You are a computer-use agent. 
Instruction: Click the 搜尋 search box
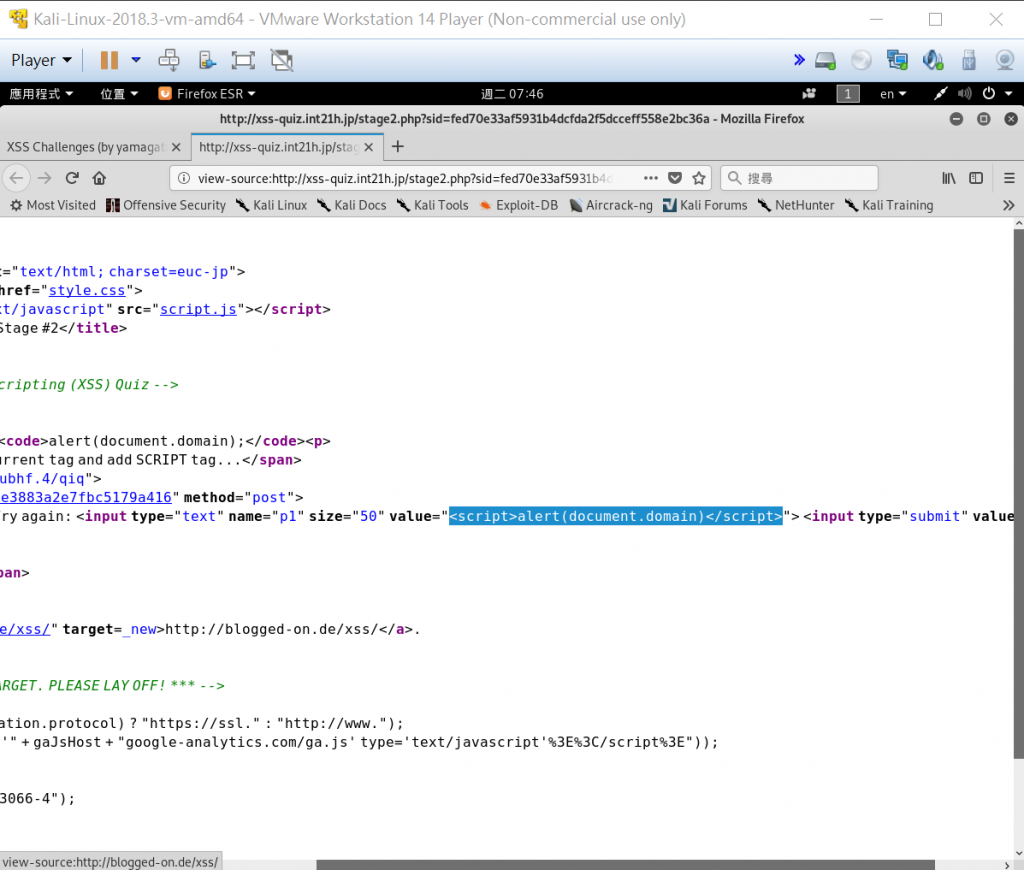799,178
